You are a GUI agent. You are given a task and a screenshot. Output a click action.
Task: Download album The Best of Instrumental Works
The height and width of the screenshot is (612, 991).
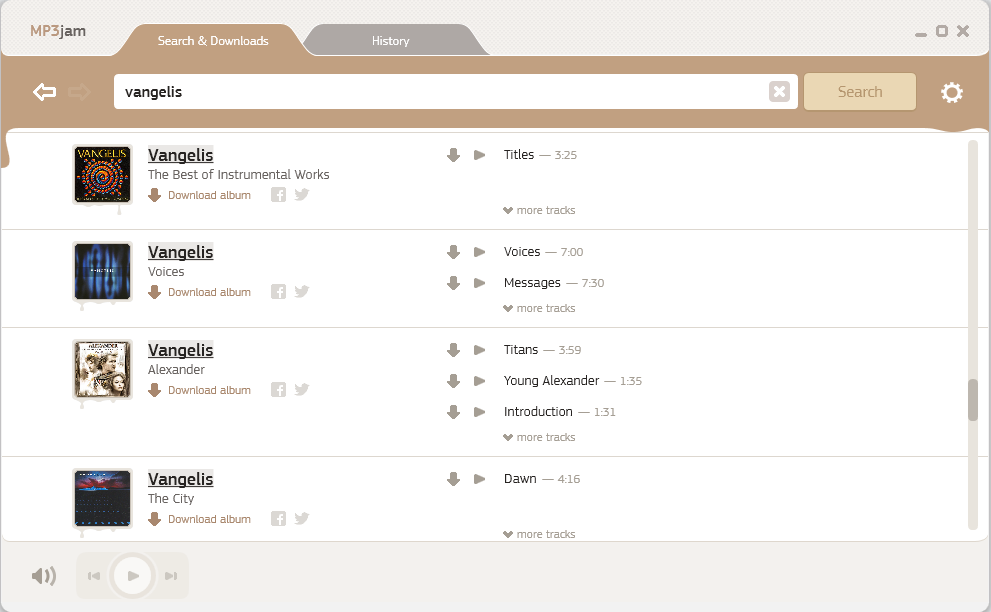tap(200, 195)
